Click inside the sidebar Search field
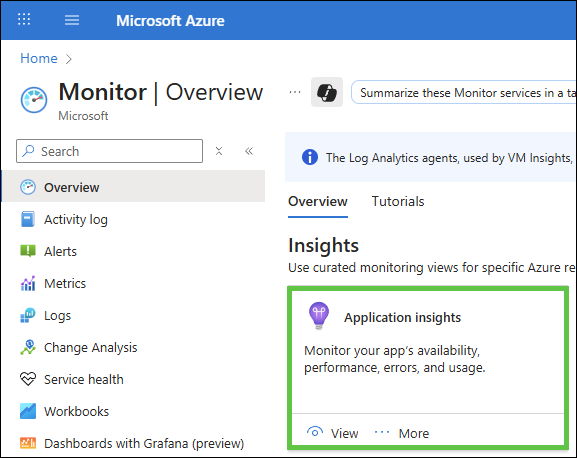The width and height of the screenshot is (577, 458). click(x=109, y=151)
